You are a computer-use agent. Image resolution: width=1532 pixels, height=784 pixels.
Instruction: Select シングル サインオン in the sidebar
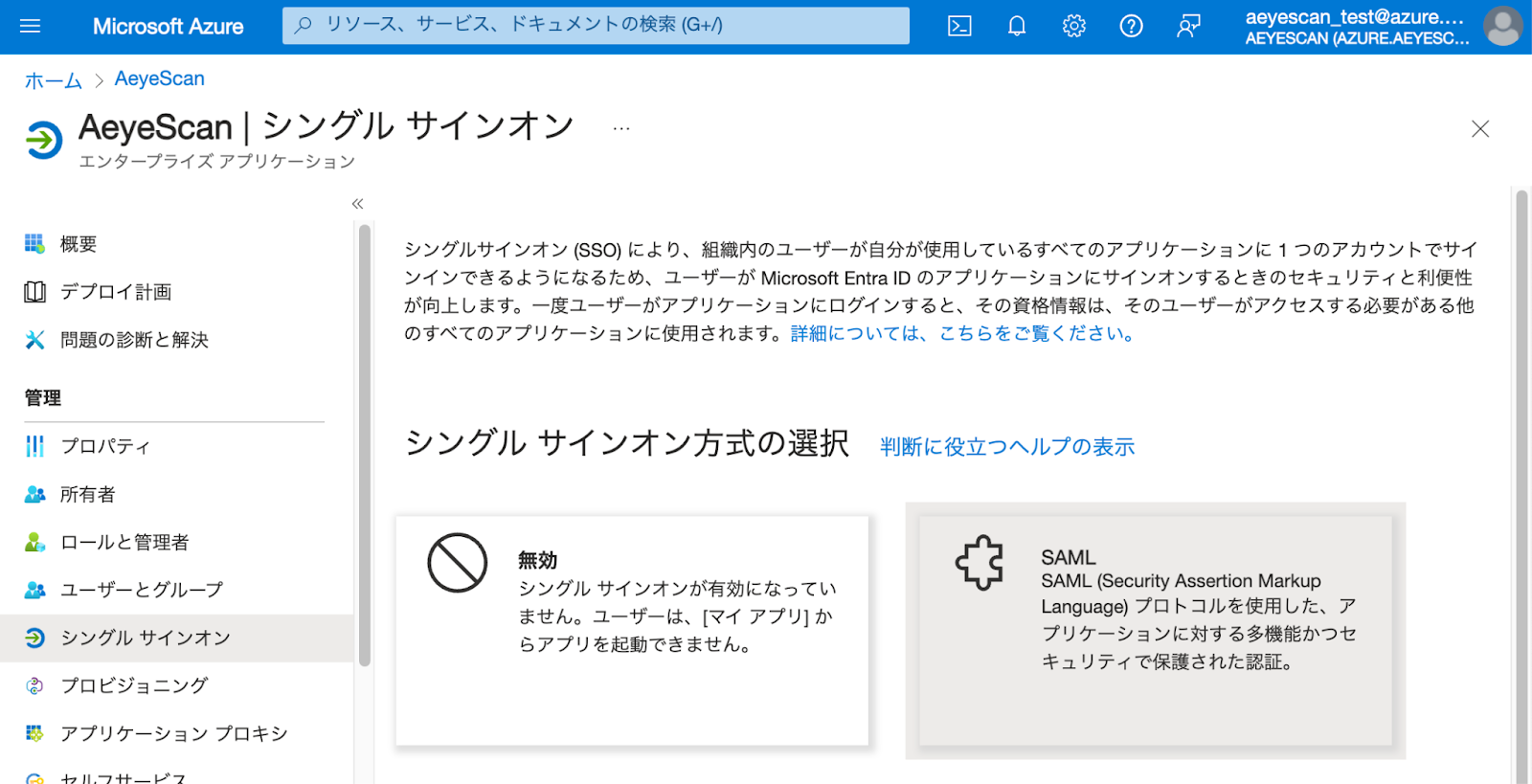(177, 638)
